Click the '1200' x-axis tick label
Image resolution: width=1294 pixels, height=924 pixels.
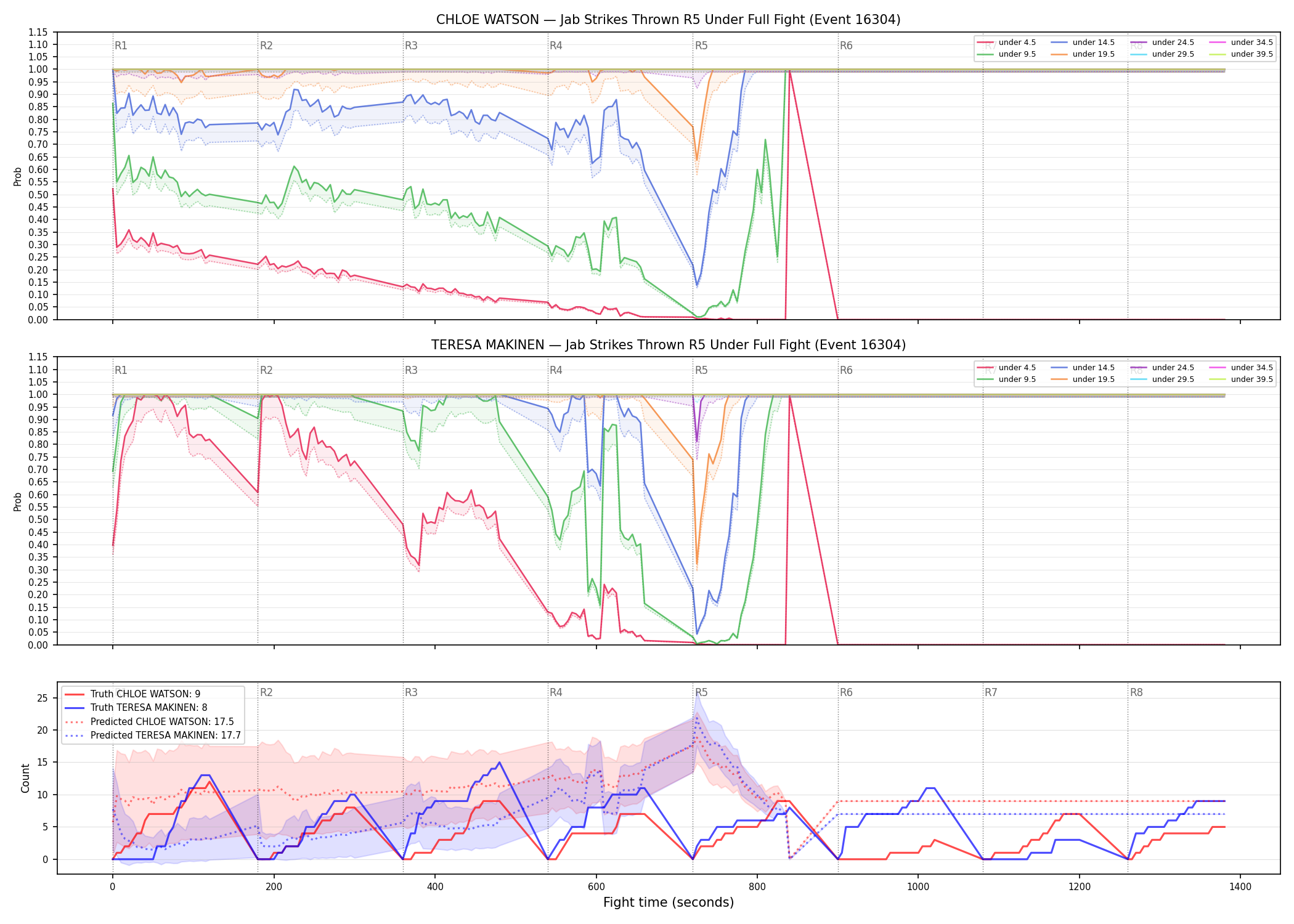[x=1080, y=887]
